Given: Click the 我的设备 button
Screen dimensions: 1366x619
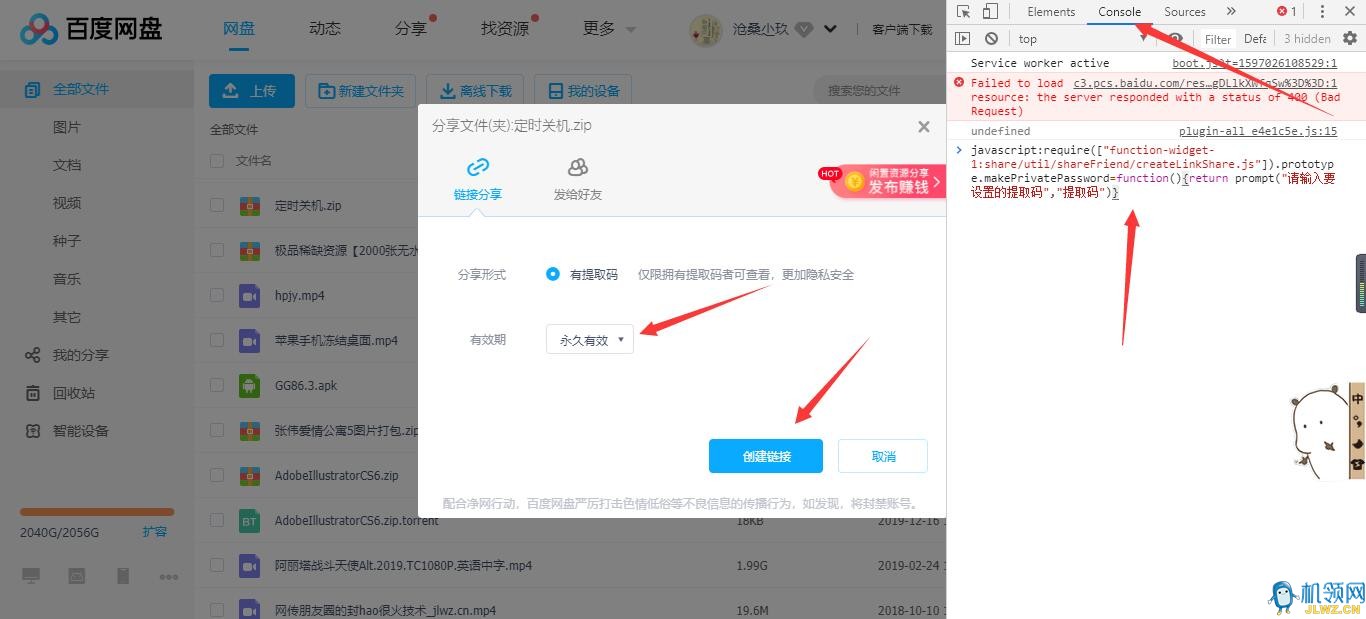Looking at the screenshot, I should pyautogui.click(x=584, y=90).
